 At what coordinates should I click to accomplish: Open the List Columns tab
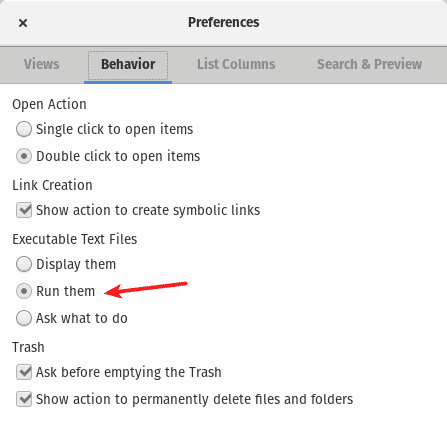[x=236, y=64]
